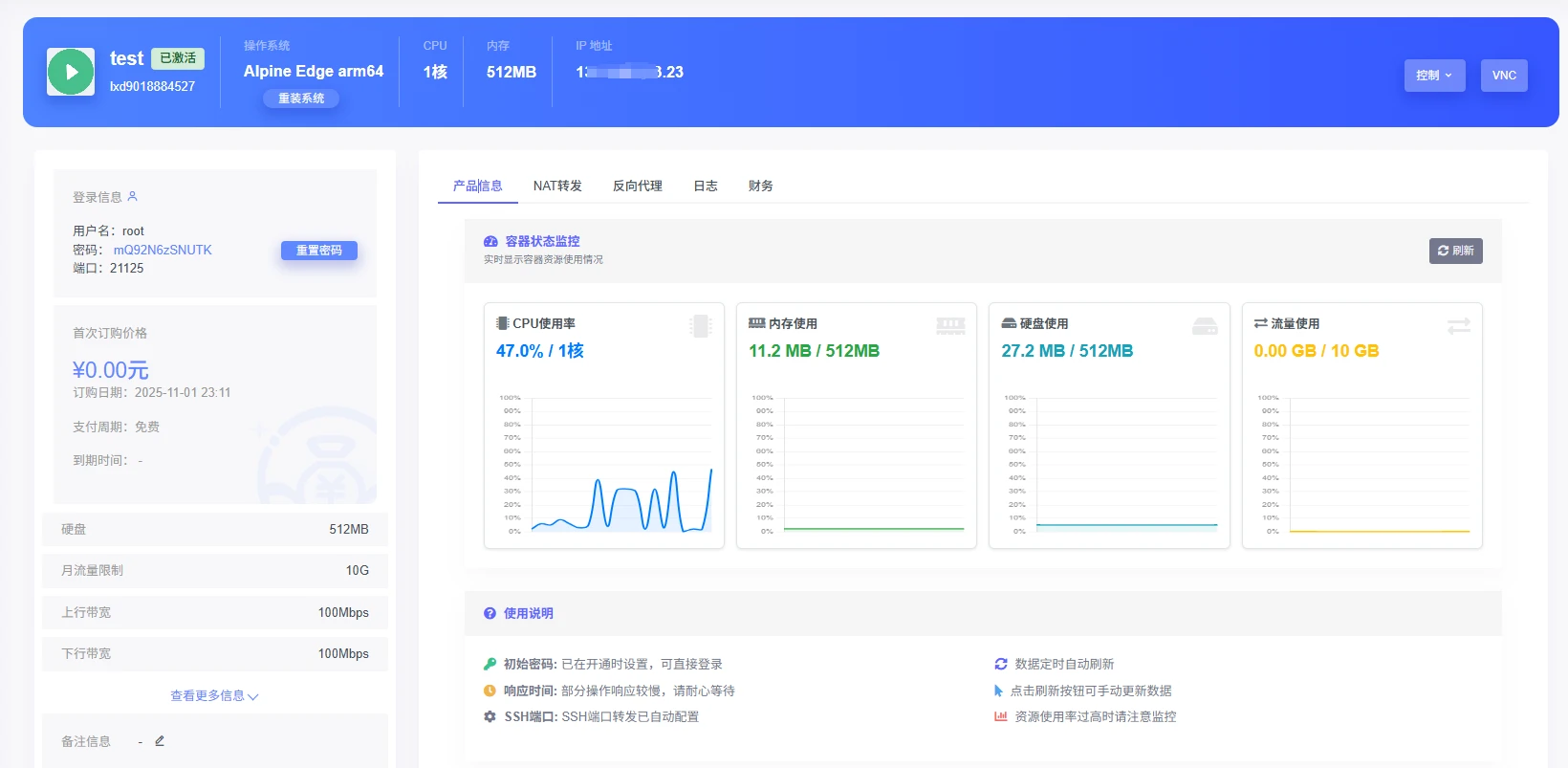Click the CPU chip icon beside CPU使用率

pyautogui.click(x=503, y=323)
